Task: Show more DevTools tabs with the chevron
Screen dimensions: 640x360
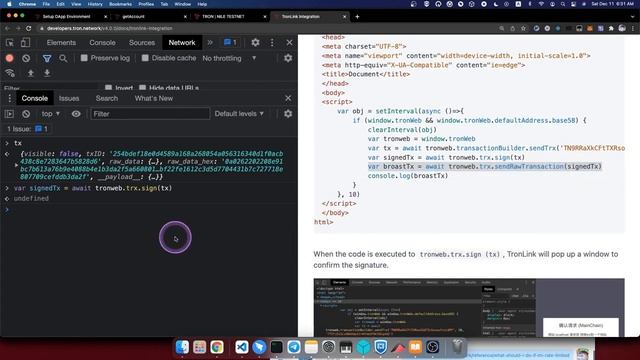Action: pos(210,42)
